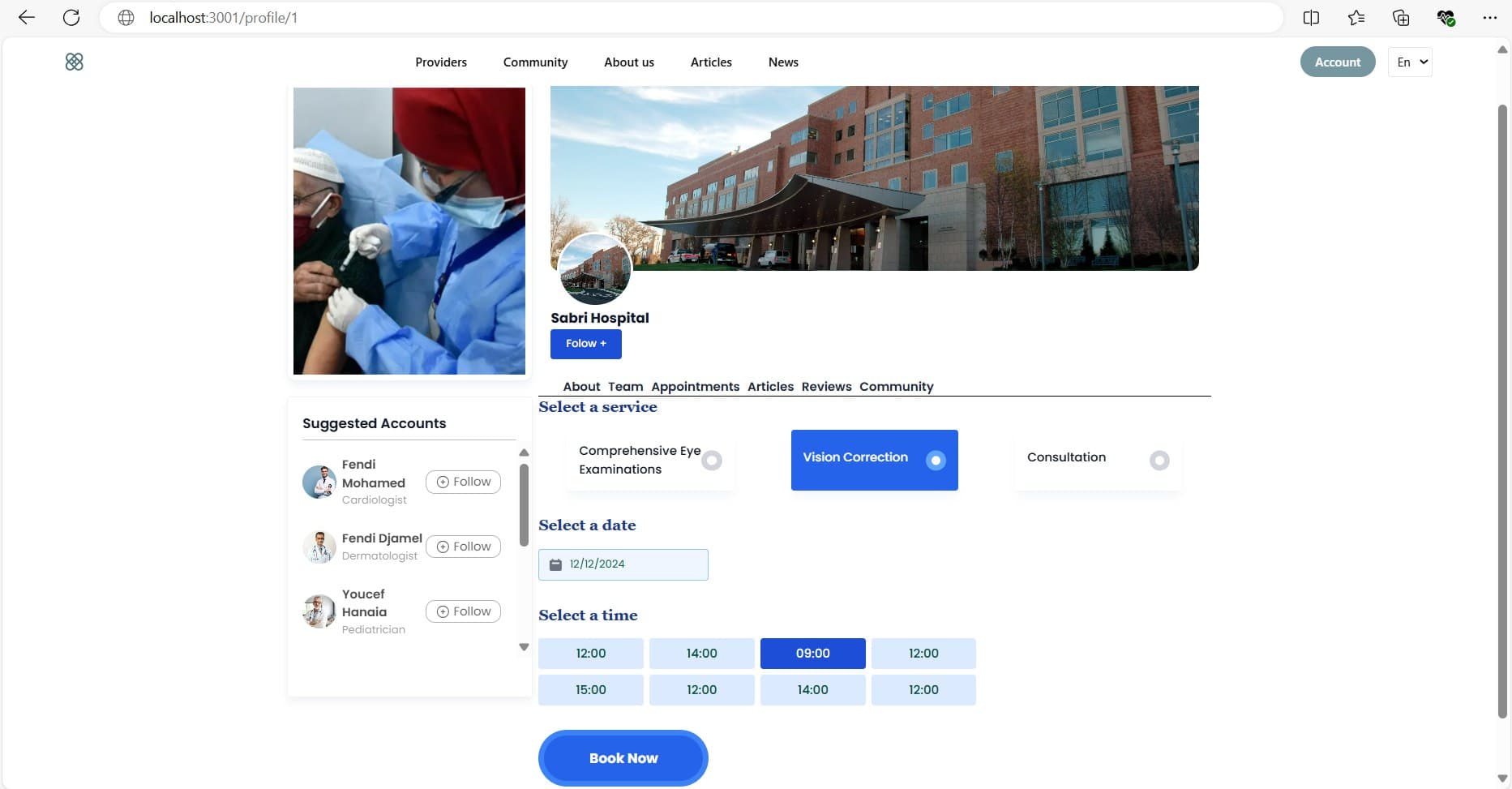Viewport: 1512px width, 789px height.
Task: Open the Providers menu item
Action: pos(441,62)
